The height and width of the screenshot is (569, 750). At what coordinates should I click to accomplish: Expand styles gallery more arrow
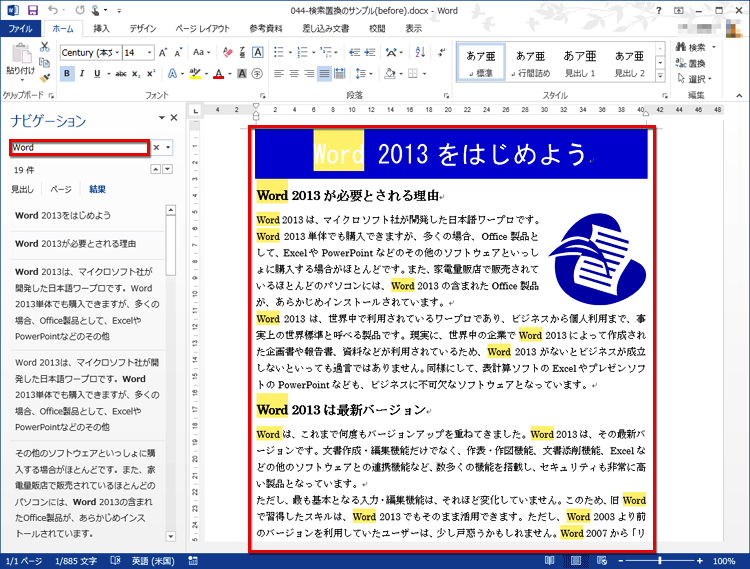tap(661, 76)
